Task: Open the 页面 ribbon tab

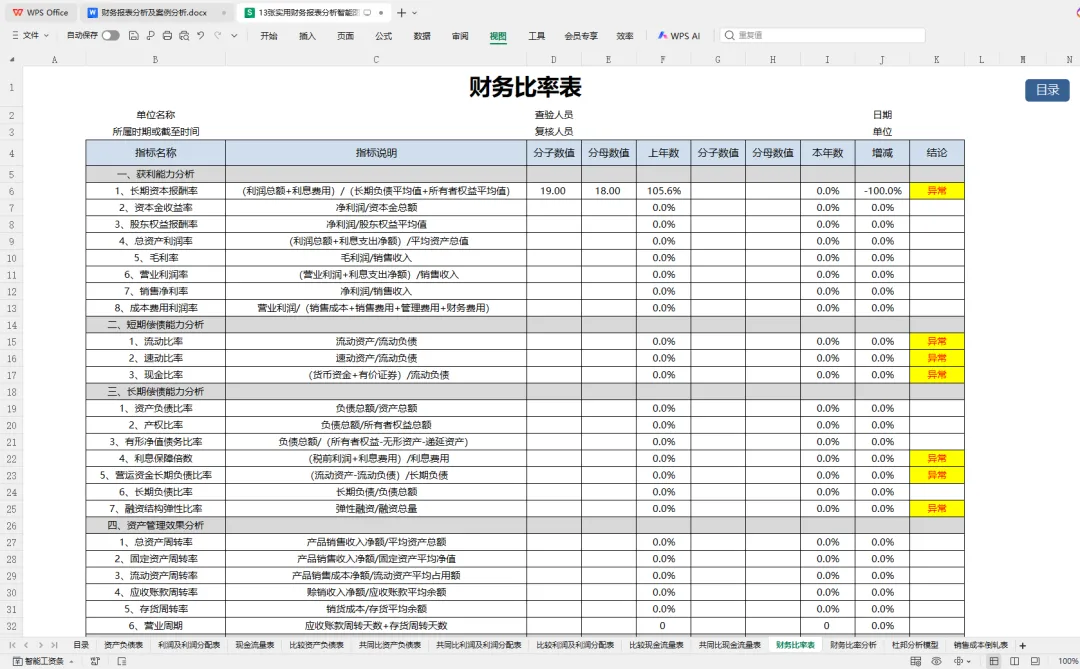Action: pos(345,36)
